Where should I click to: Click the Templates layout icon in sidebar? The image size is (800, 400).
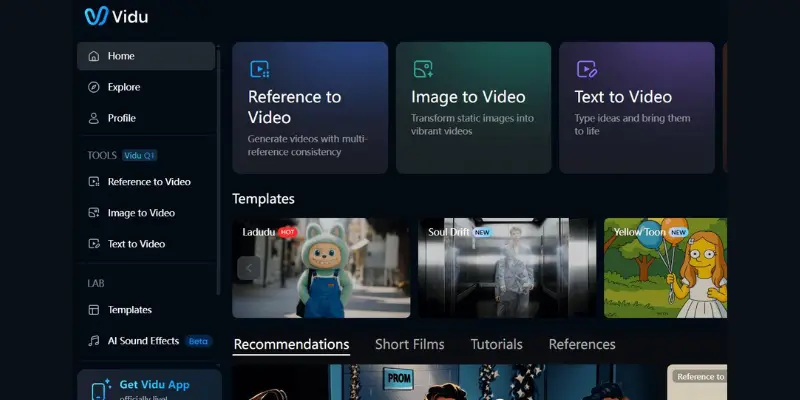pyautogui.click(x=94, y=310)
